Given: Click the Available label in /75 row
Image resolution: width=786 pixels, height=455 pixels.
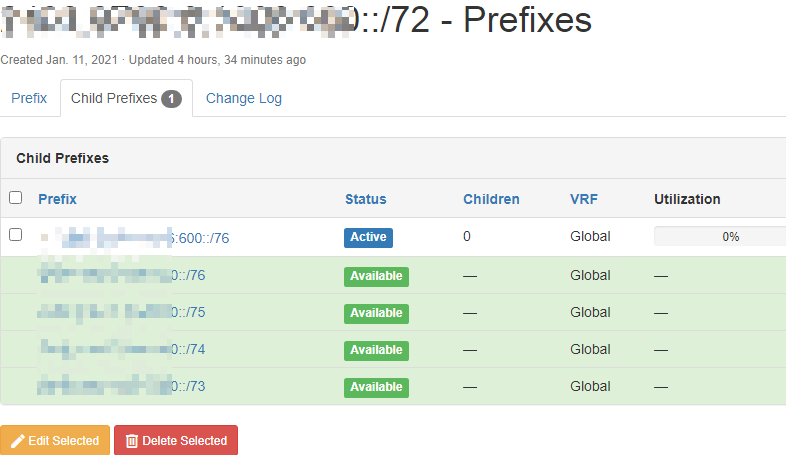Looking at the screenshot, I should (376, 314).
